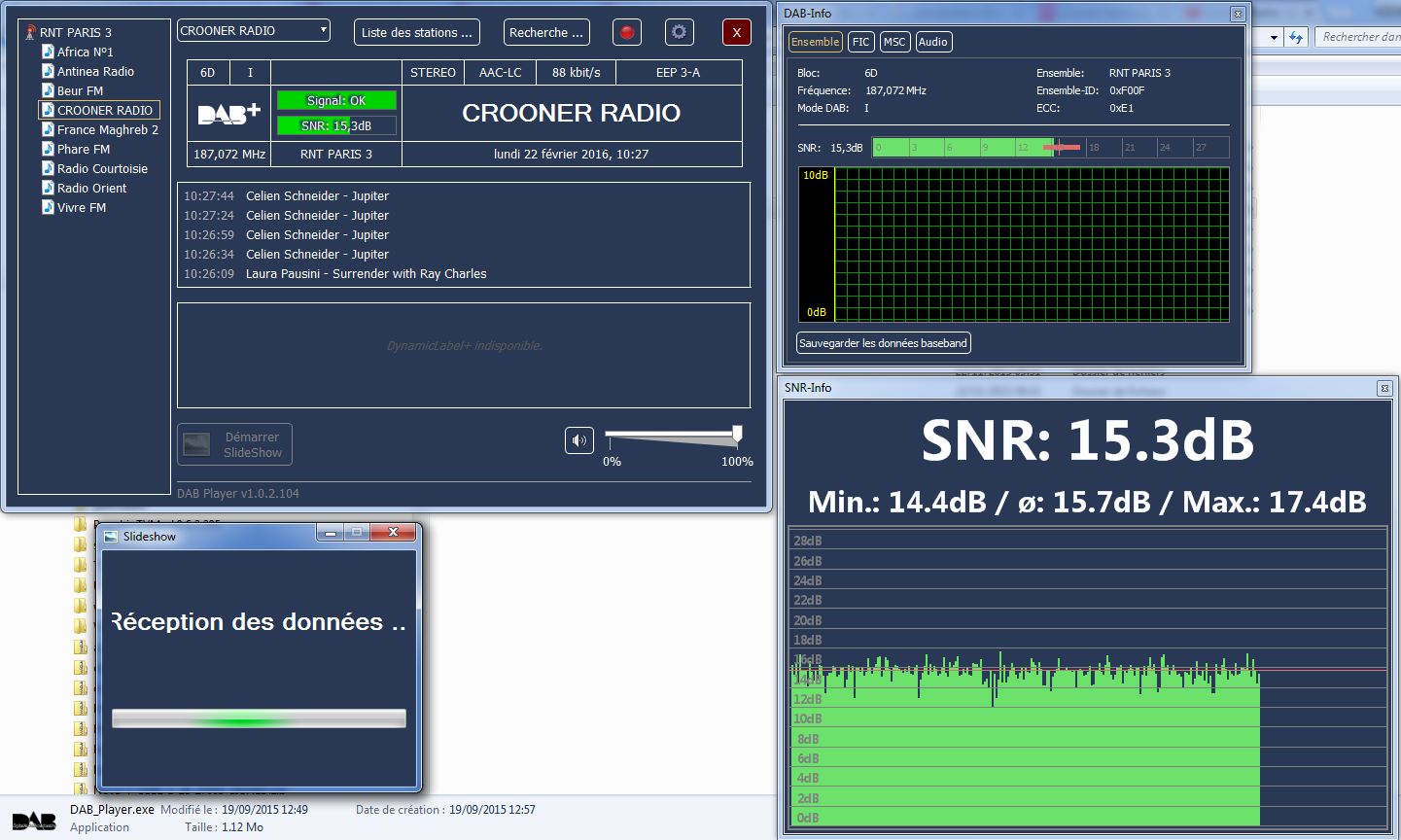Click the log entry 'Laura Pausini - Surrender with Ray Charles'
Viewport: 1401px width, 840px height.
[x=367, y=274]
